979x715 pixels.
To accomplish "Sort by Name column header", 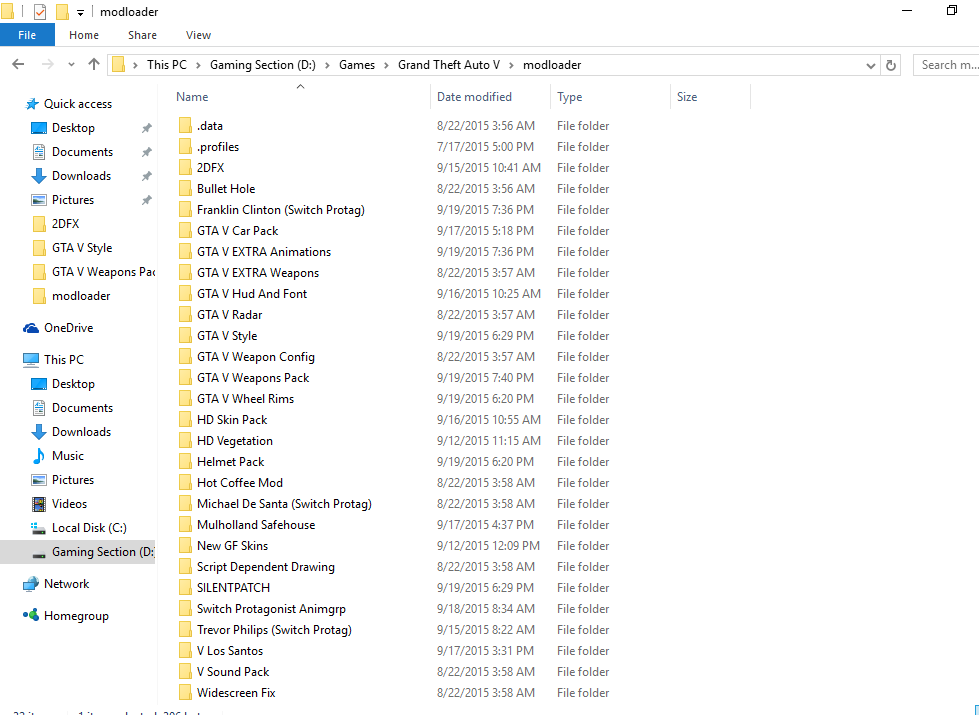I will pyautogui.click(x=192, y=97).
